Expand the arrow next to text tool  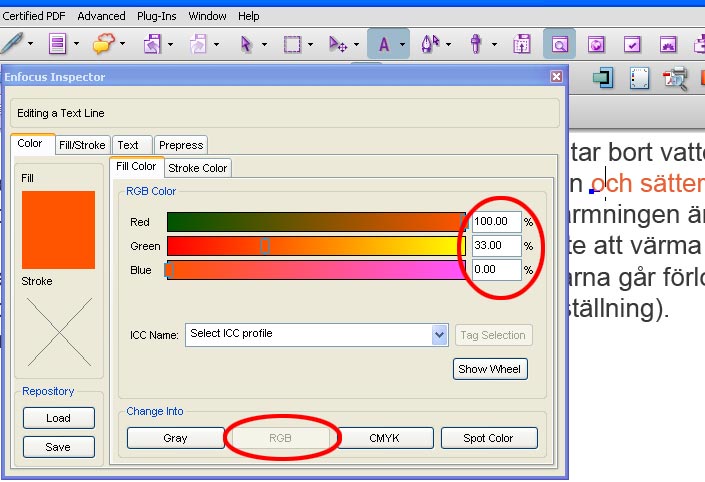(x=402, y=44)
